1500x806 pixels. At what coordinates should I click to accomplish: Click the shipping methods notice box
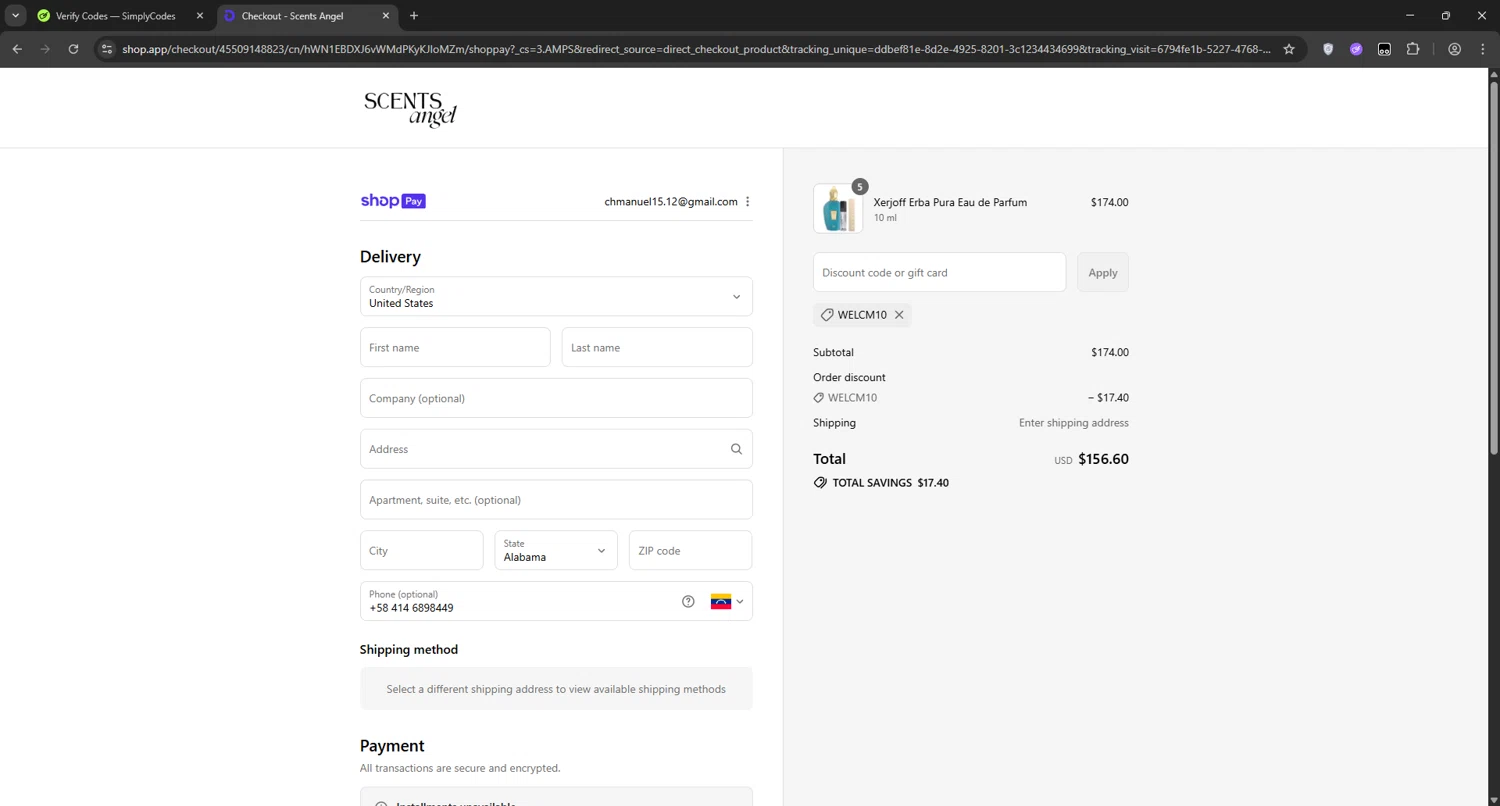556,689
